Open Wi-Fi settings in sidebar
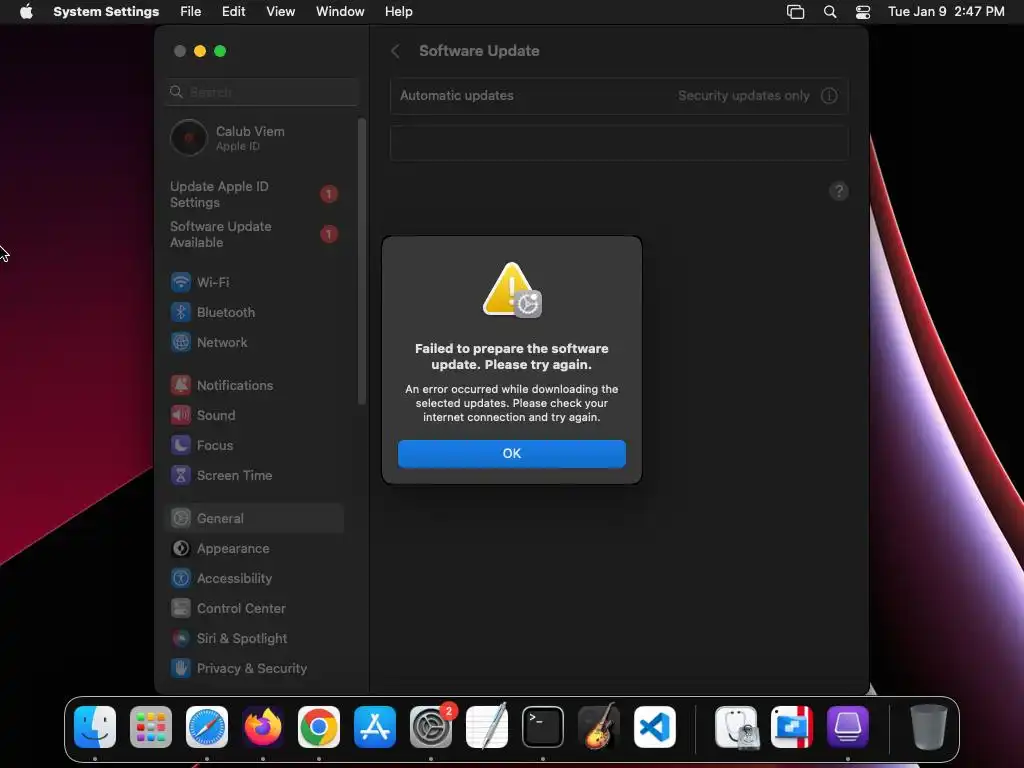Viewport: 1024px width, 768px height. tap(255, 282)
